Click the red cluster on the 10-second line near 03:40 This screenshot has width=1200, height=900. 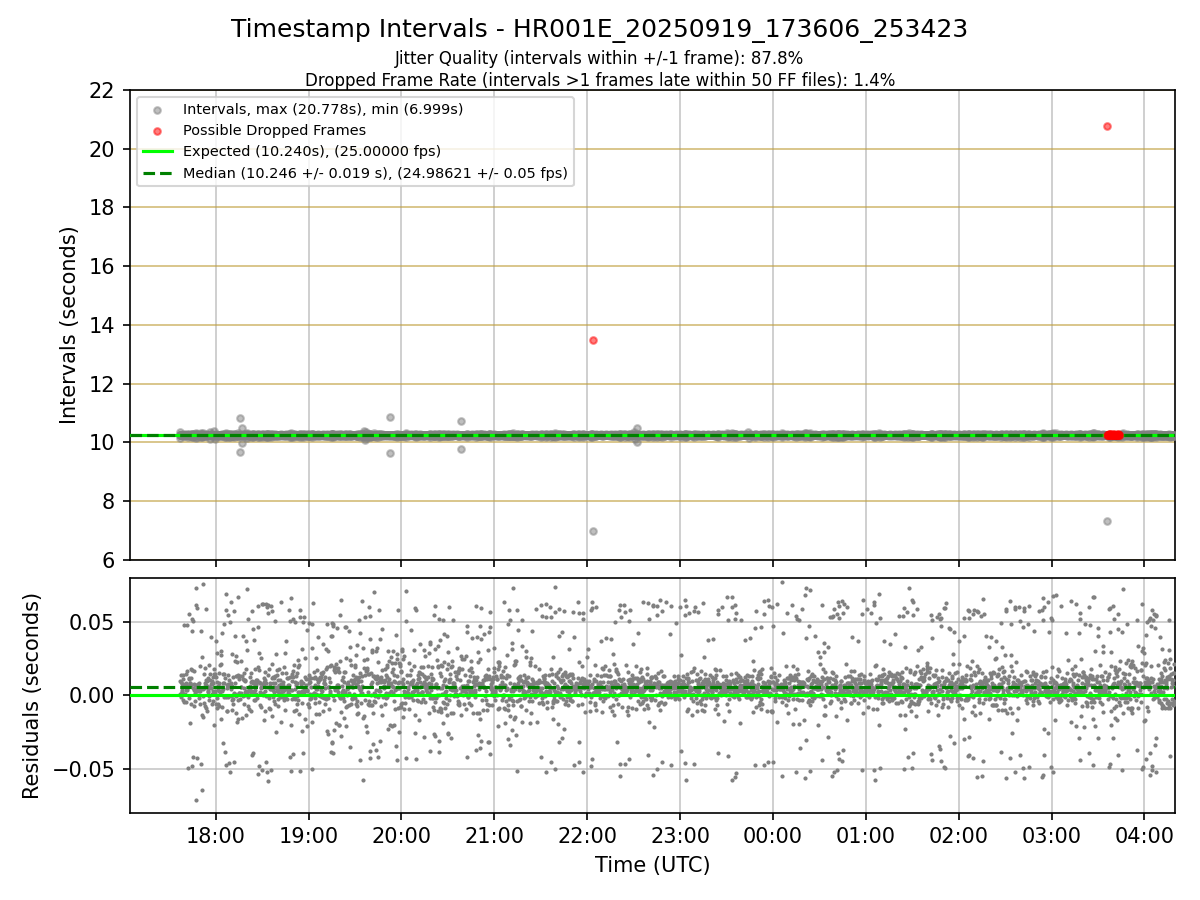point(1113,435)
